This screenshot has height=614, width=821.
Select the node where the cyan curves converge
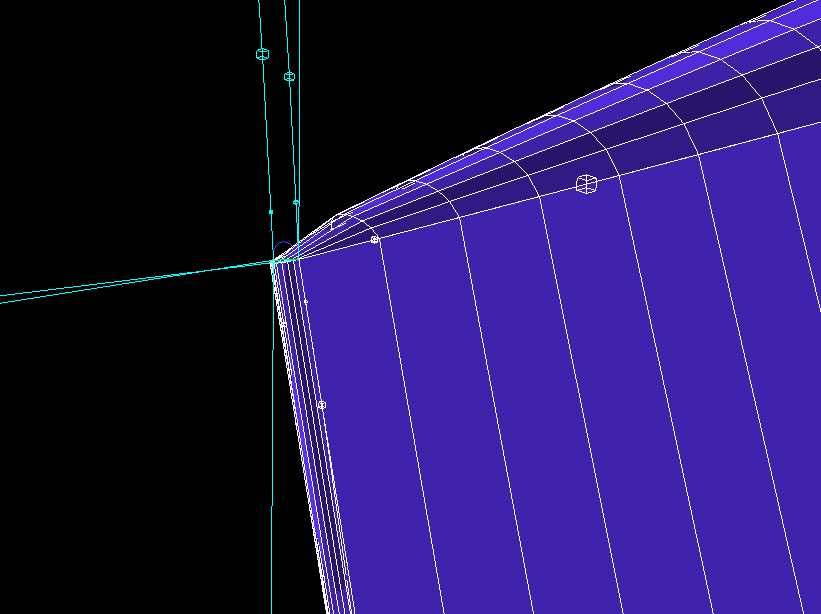click(273, 260)
